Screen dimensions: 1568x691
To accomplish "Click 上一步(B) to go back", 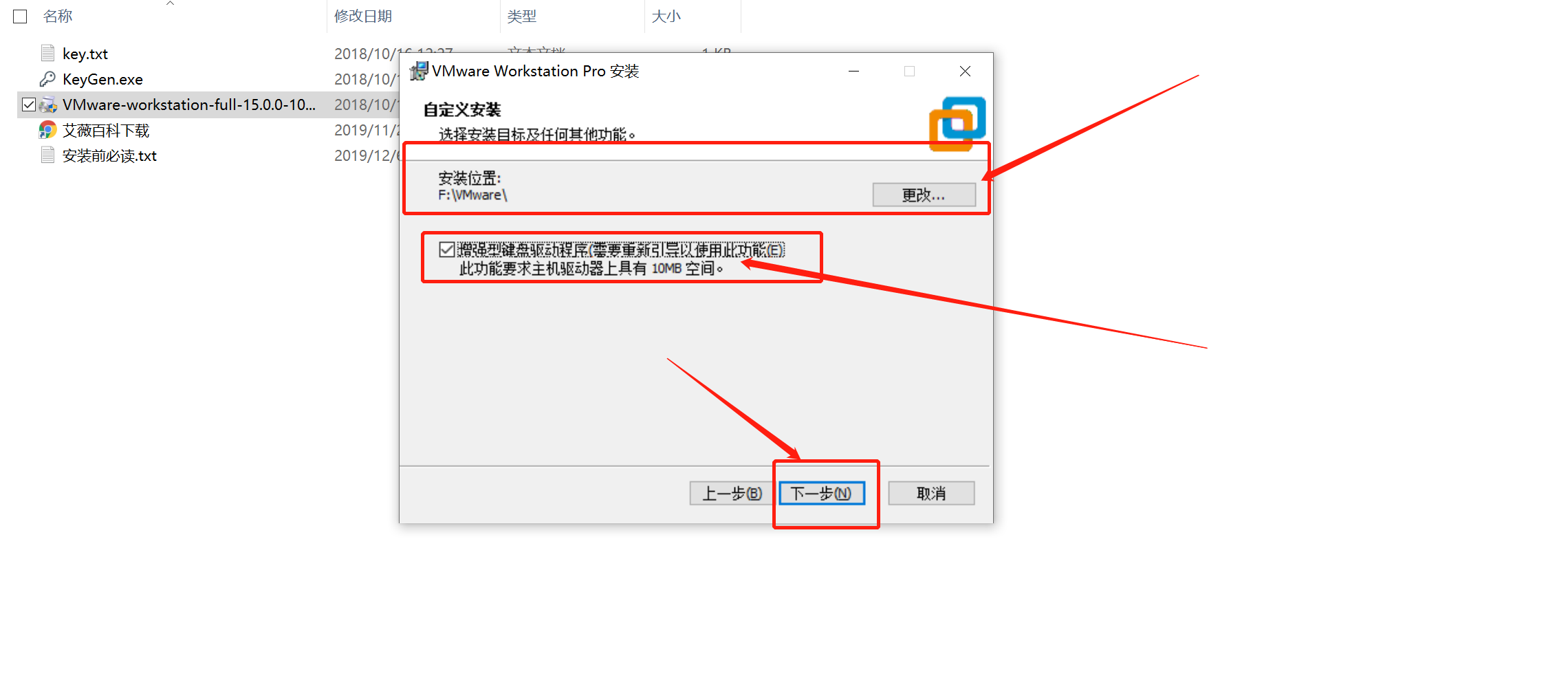I will pos(730,493).
